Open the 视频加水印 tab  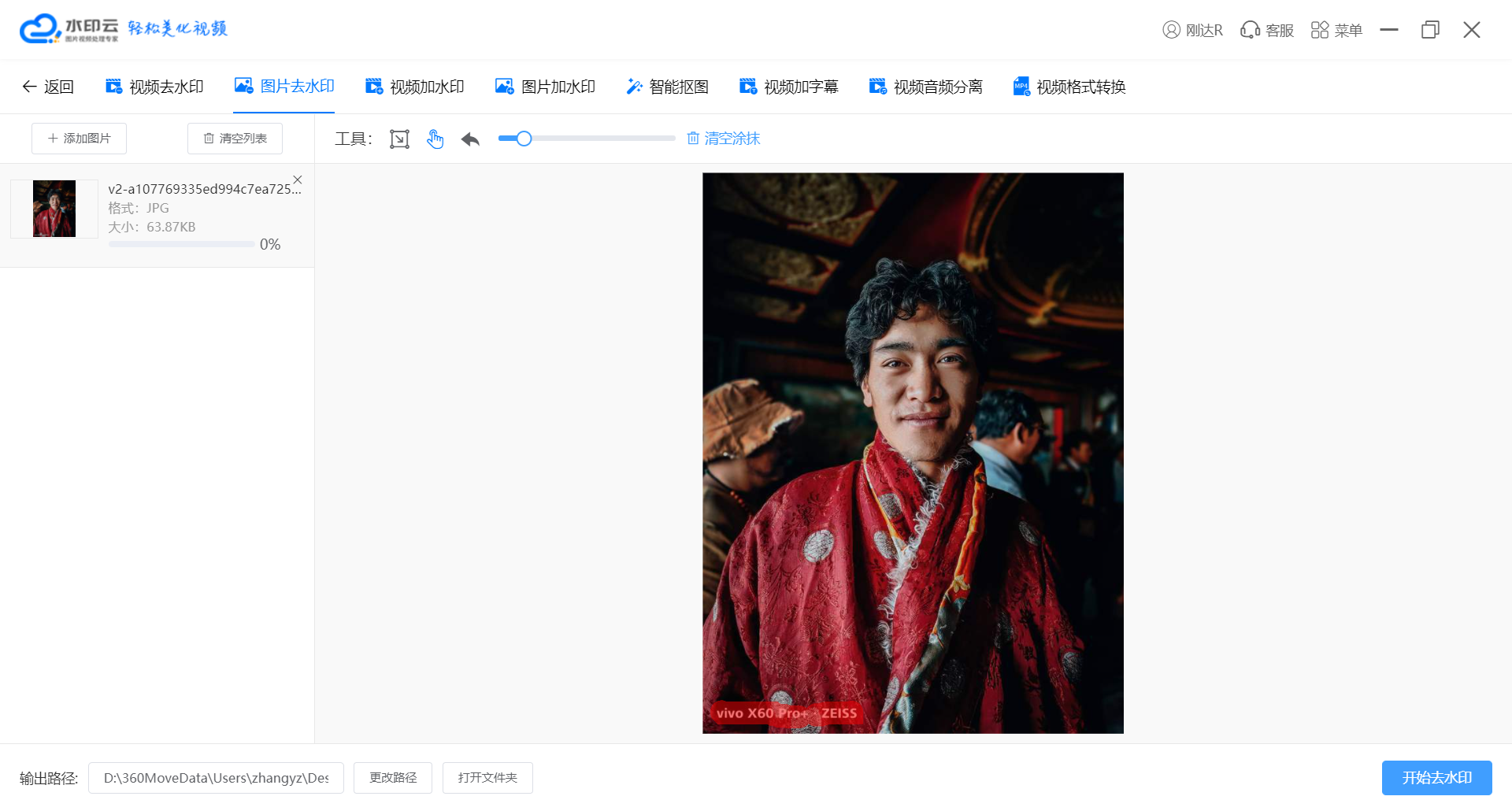point(415,87)
